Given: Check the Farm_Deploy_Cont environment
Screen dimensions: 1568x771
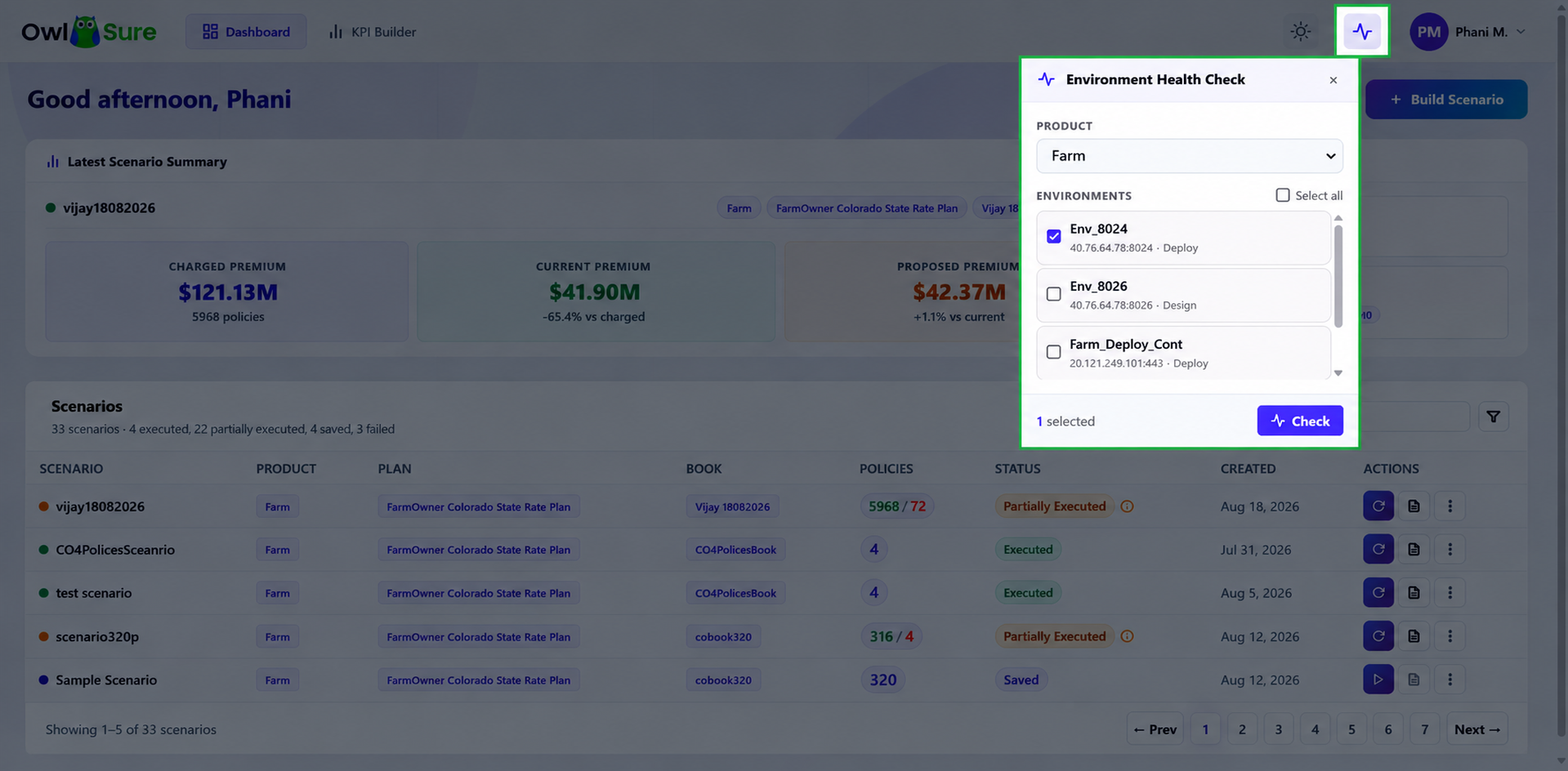Looking at the screenshot, I should coord(1053,352).
